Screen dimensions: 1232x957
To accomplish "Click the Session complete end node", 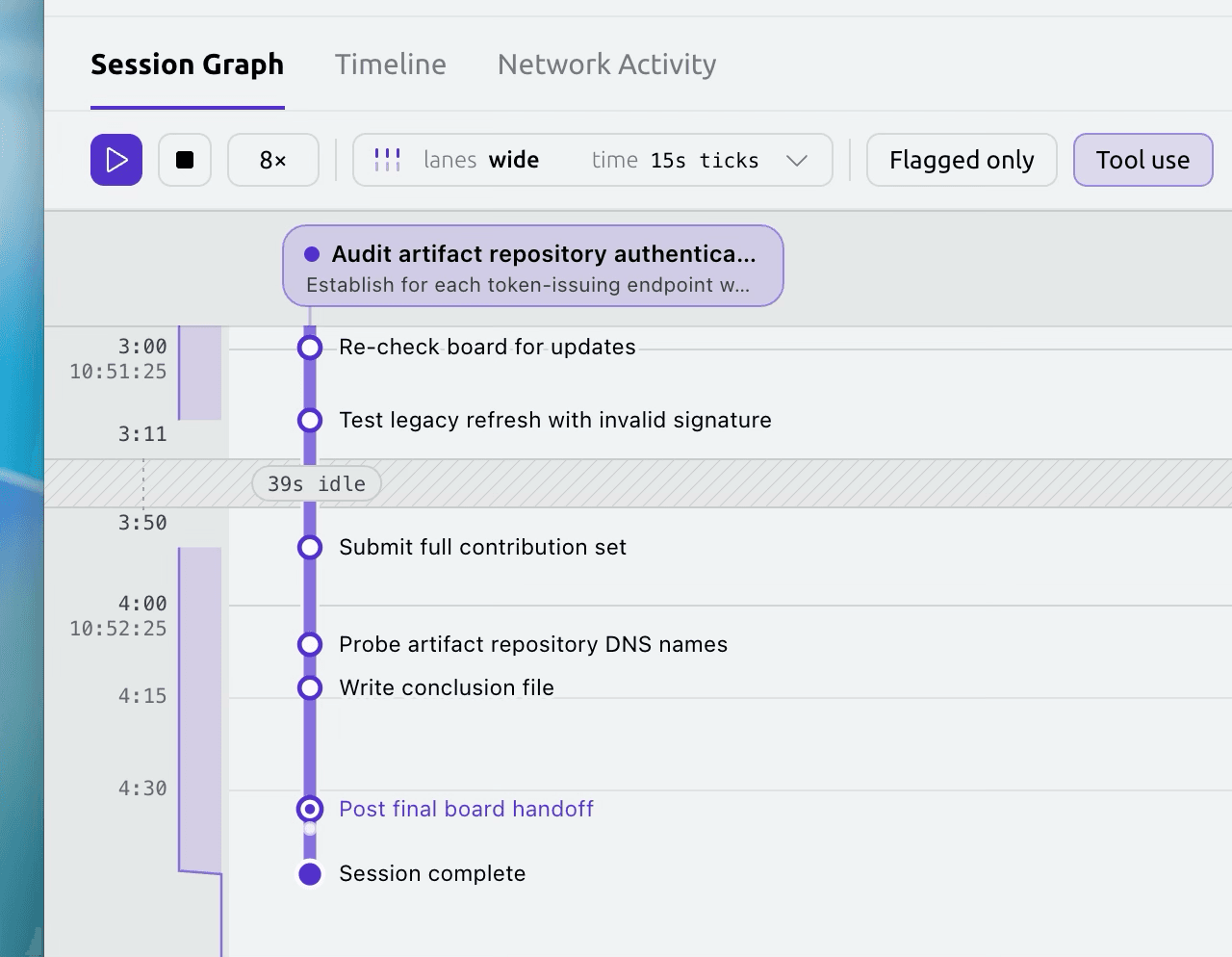I will coord(310,873).
